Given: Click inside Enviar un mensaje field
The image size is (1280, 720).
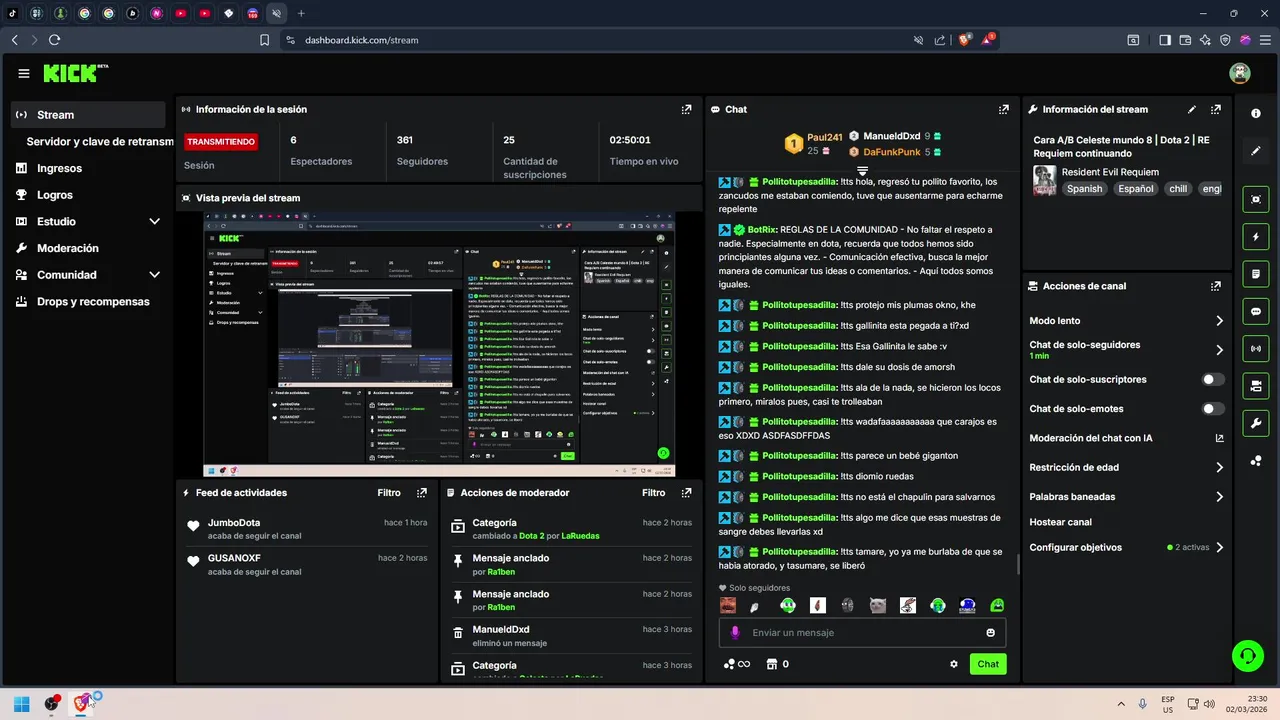Looking at the screenshot, I should tap(862, 633).
